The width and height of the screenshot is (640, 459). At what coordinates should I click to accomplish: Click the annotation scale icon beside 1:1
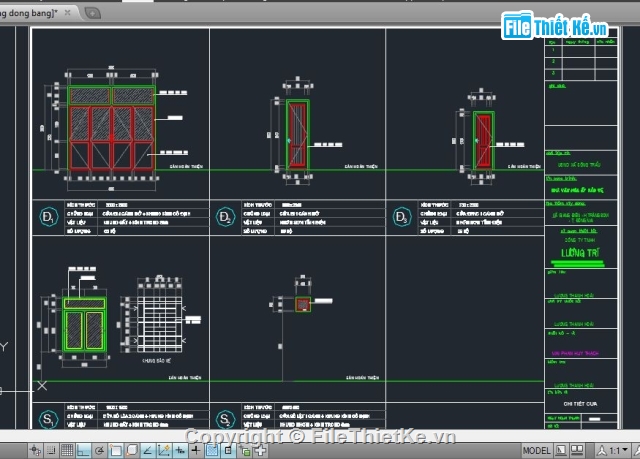point(602,450)
